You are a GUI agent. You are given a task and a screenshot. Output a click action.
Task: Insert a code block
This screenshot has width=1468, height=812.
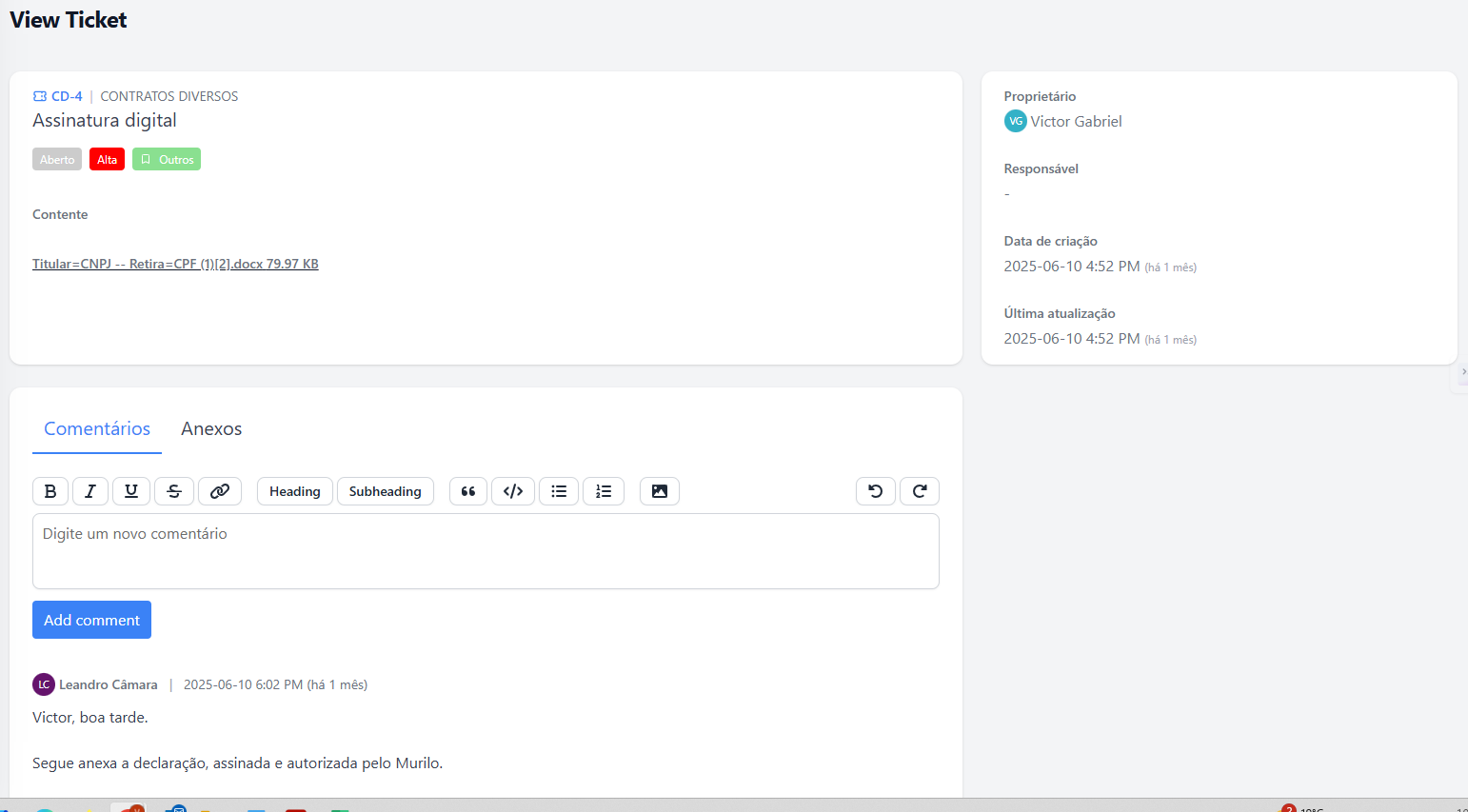(x=513, y=491)
